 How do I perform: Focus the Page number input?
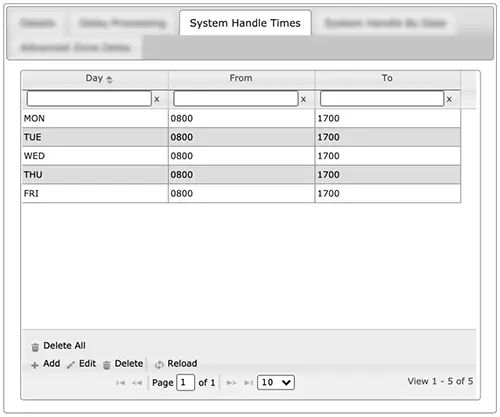185,383
